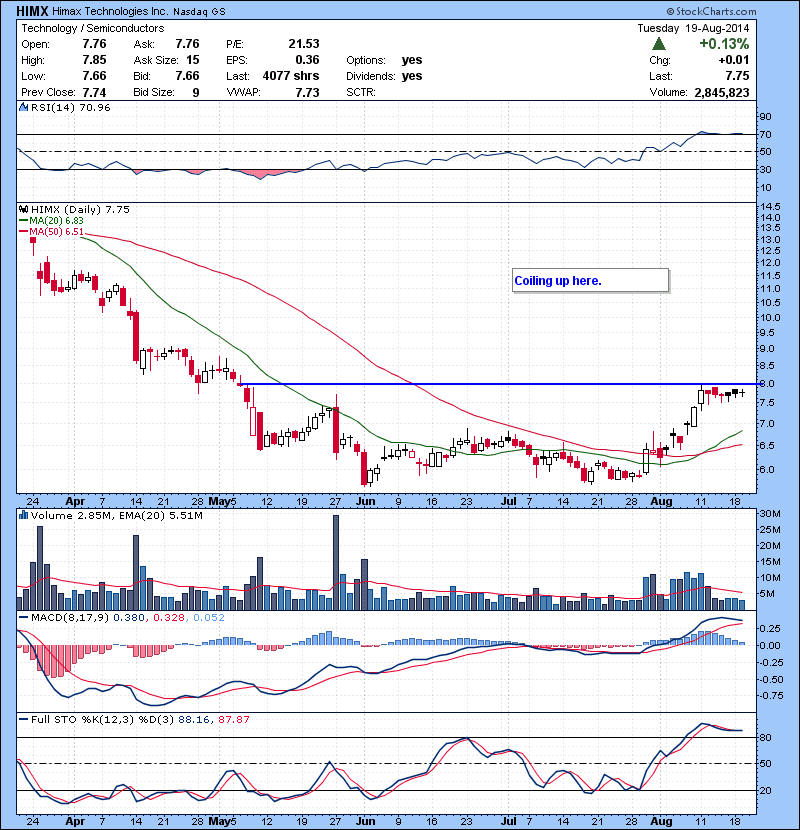Click the Last trade size 4077 shrs
800x830 pixels.
pyautogui.click(x=291, y=76)
